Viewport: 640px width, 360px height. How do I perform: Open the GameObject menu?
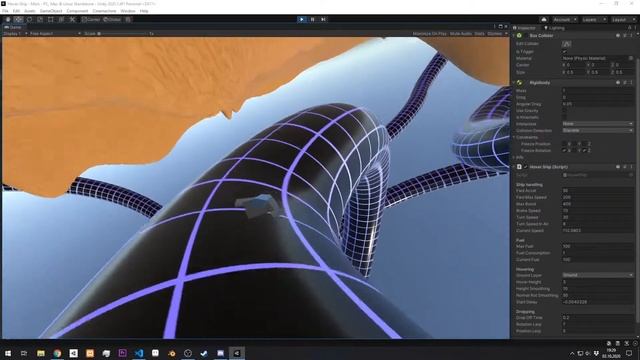[51, 11]
